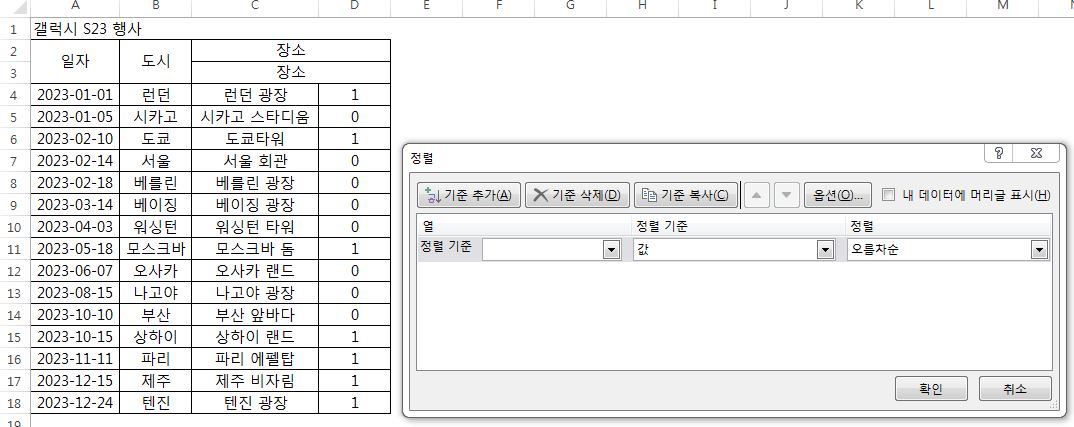
Task: Click the date cell 2023-08-15
Action: click(x=75, y=293)
